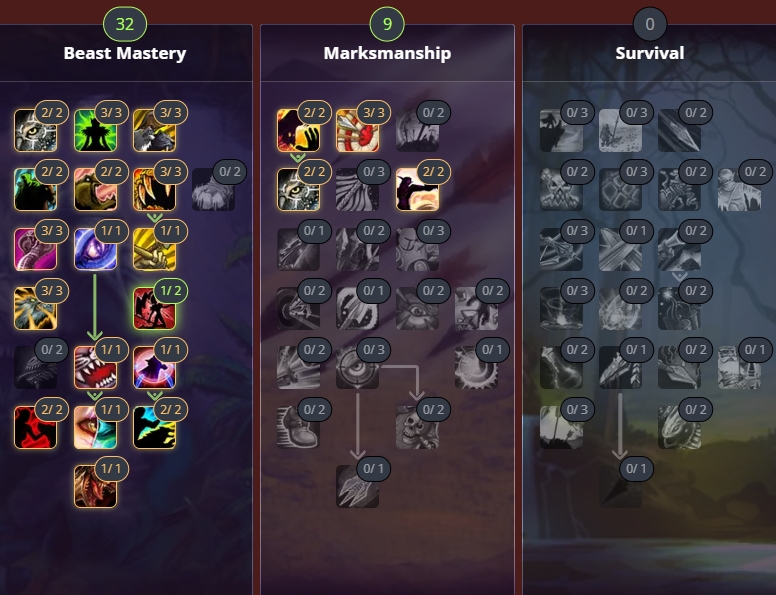The height and width of the screenshot is (595, 776).
Task: Click the crossed swords 0/1 talent in Survival
Action: click(620, 249)
